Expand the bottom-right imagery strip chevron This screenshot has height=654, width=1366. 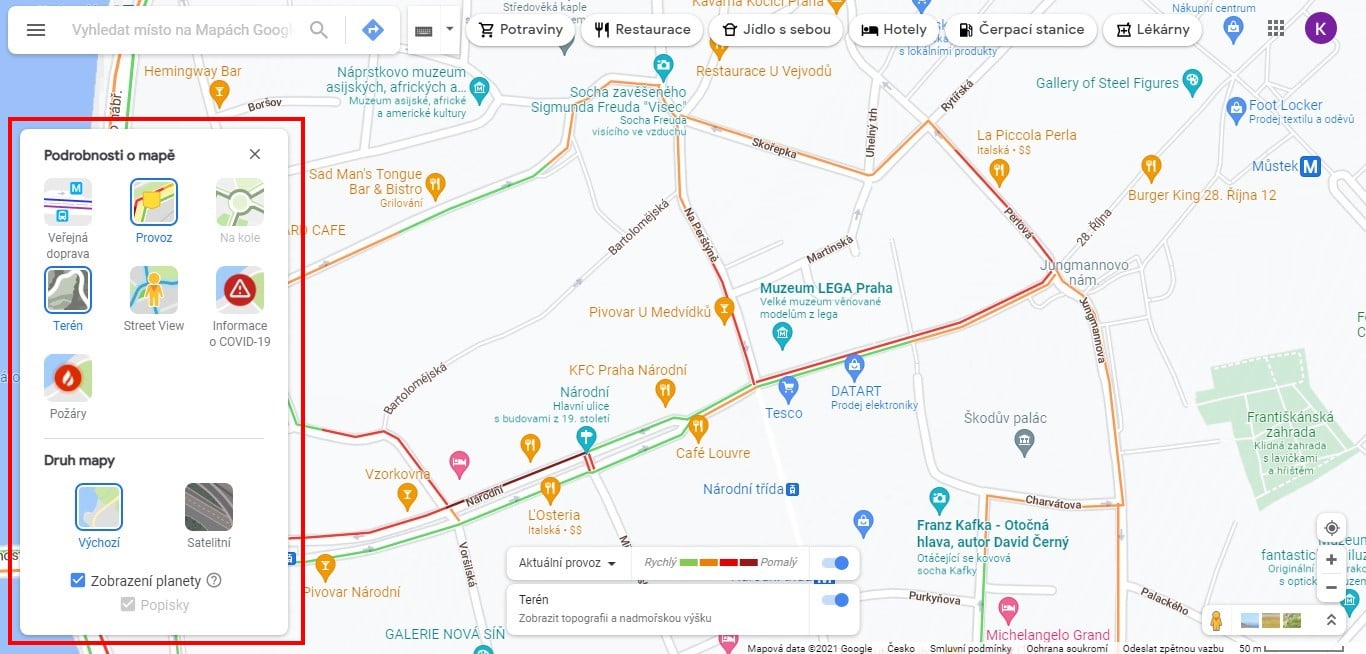[1331, 620]
